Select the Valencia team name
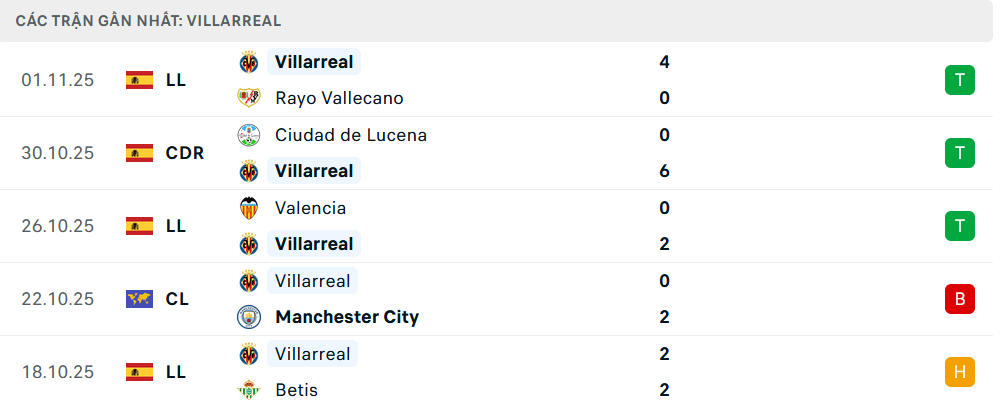 click(310, 208)
